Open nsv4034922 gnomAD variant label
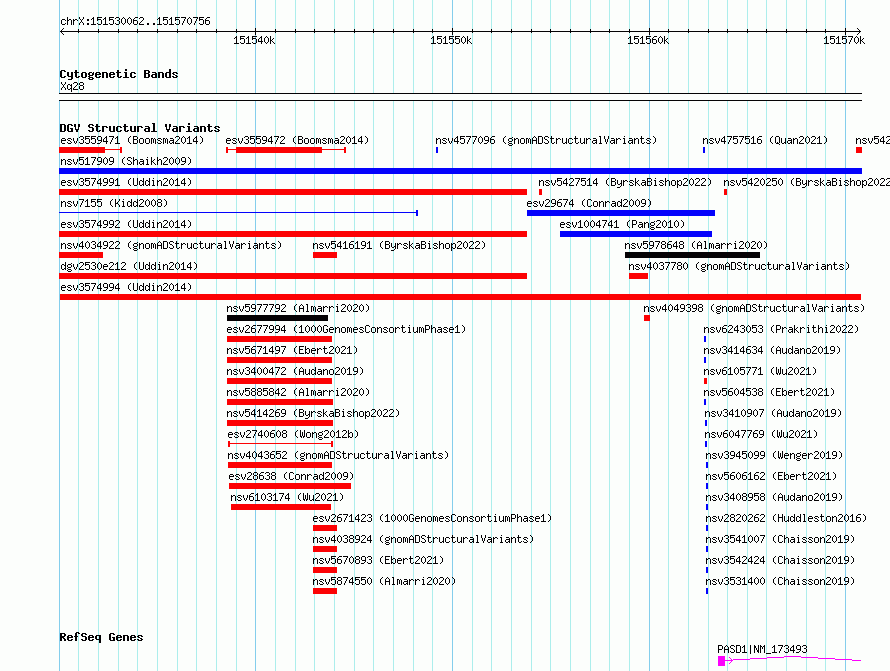 pos(171,245)
